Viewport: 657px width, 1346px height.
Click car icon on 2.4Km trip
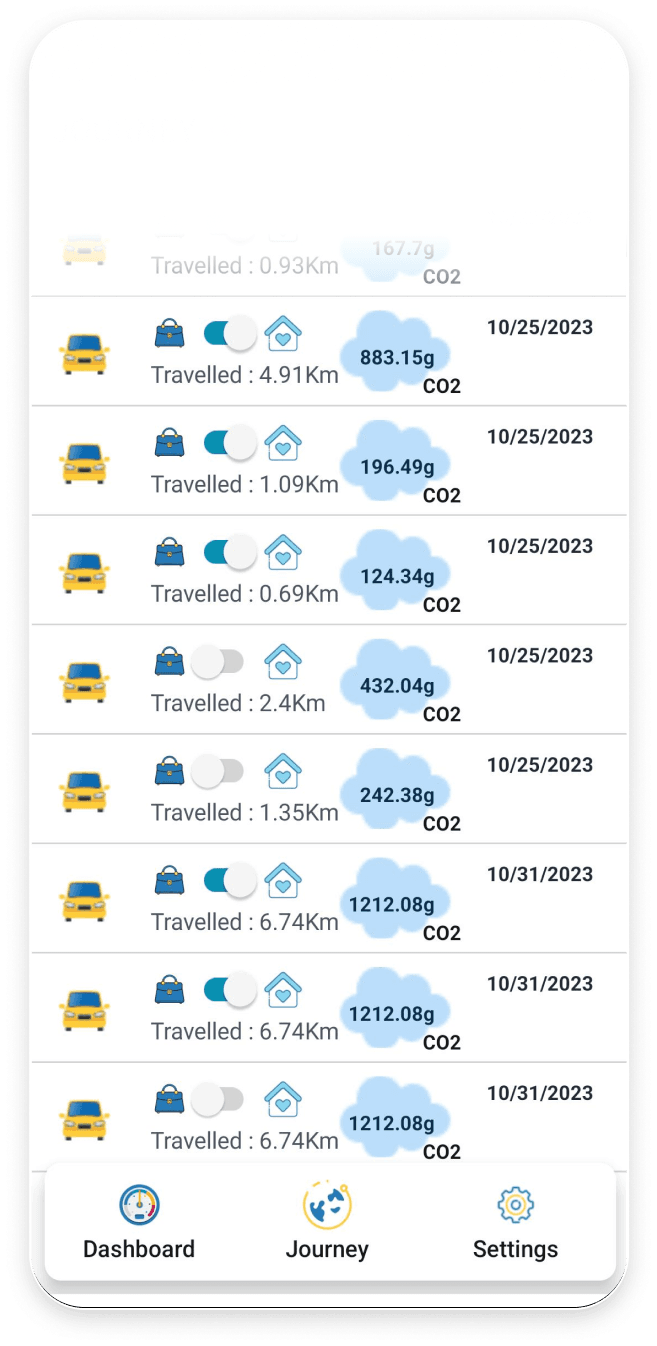(85, 683)
